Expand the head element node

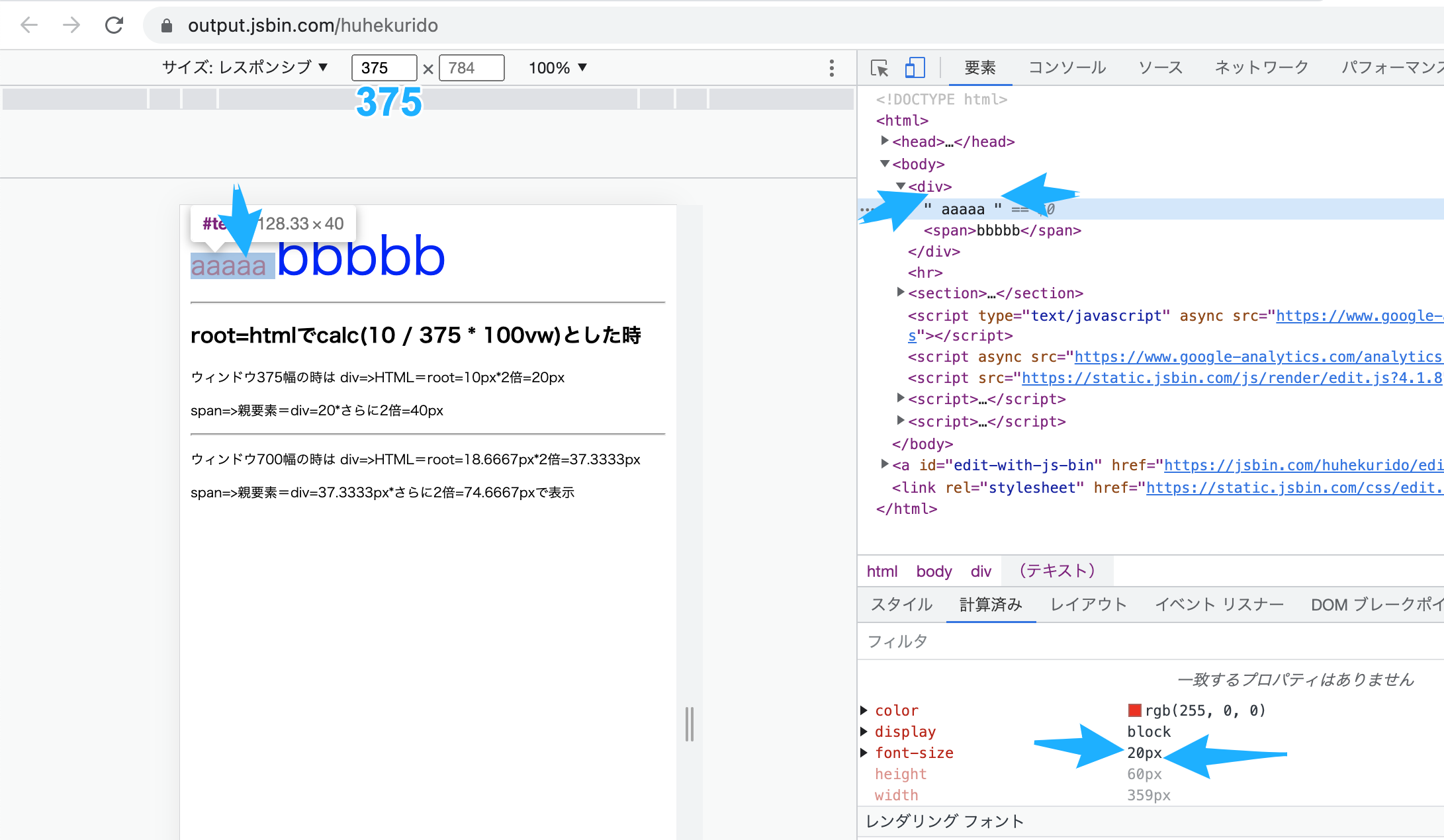pos(884,141)
